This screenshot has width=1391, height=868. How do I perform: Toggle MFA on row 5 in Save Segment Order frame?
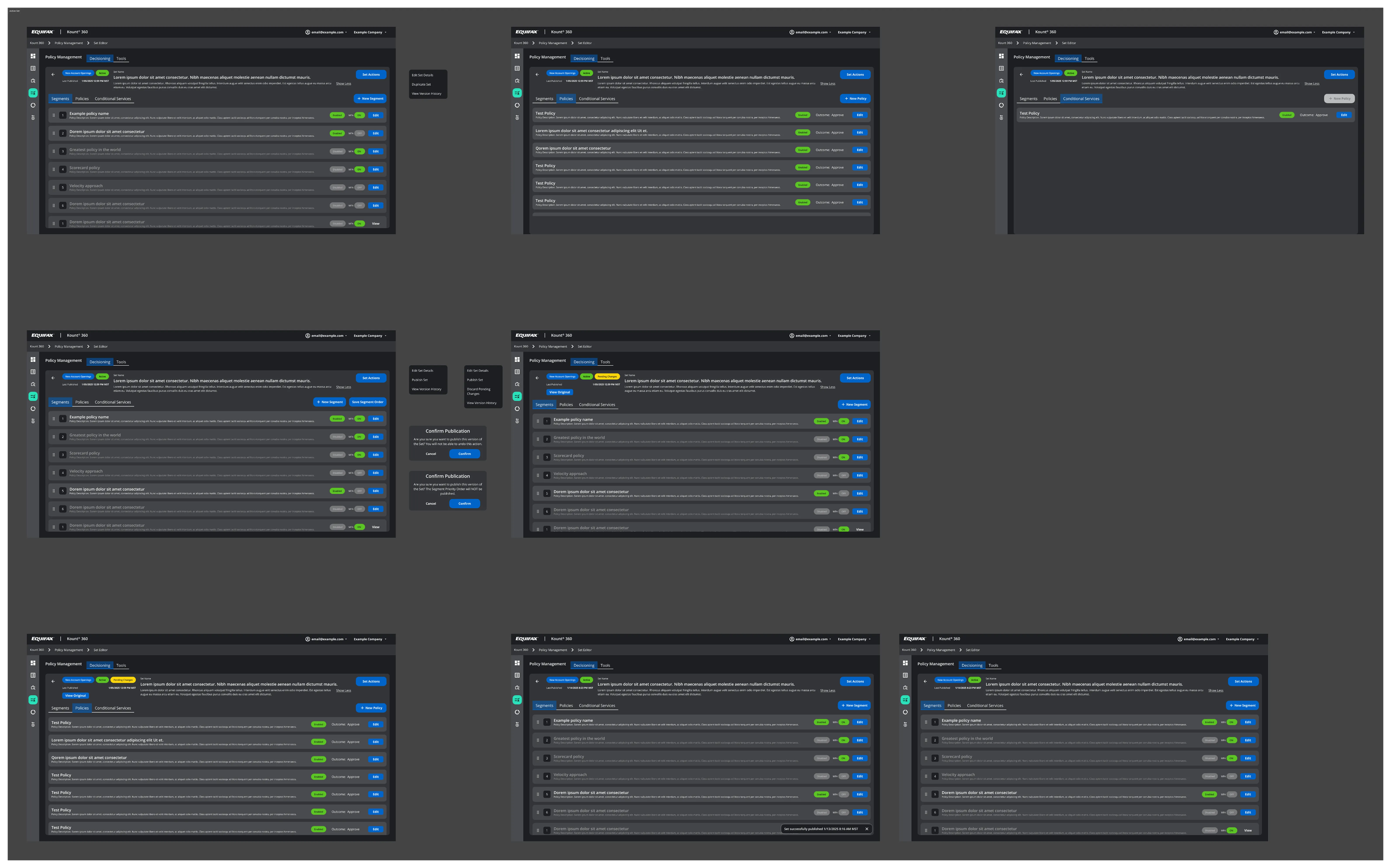pos(359,491)
